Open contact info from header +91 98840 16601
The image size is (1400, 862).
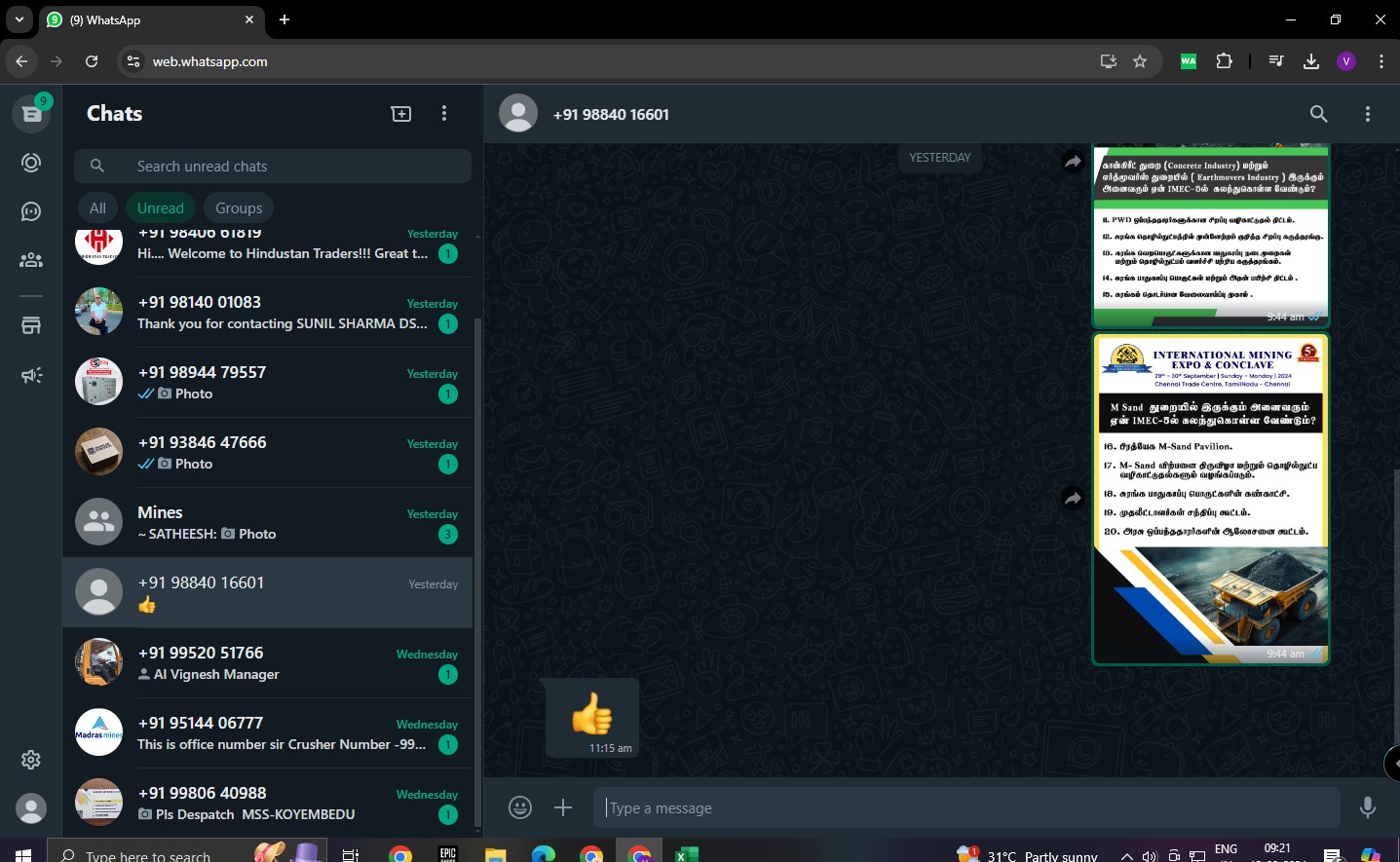click(611, 114)
